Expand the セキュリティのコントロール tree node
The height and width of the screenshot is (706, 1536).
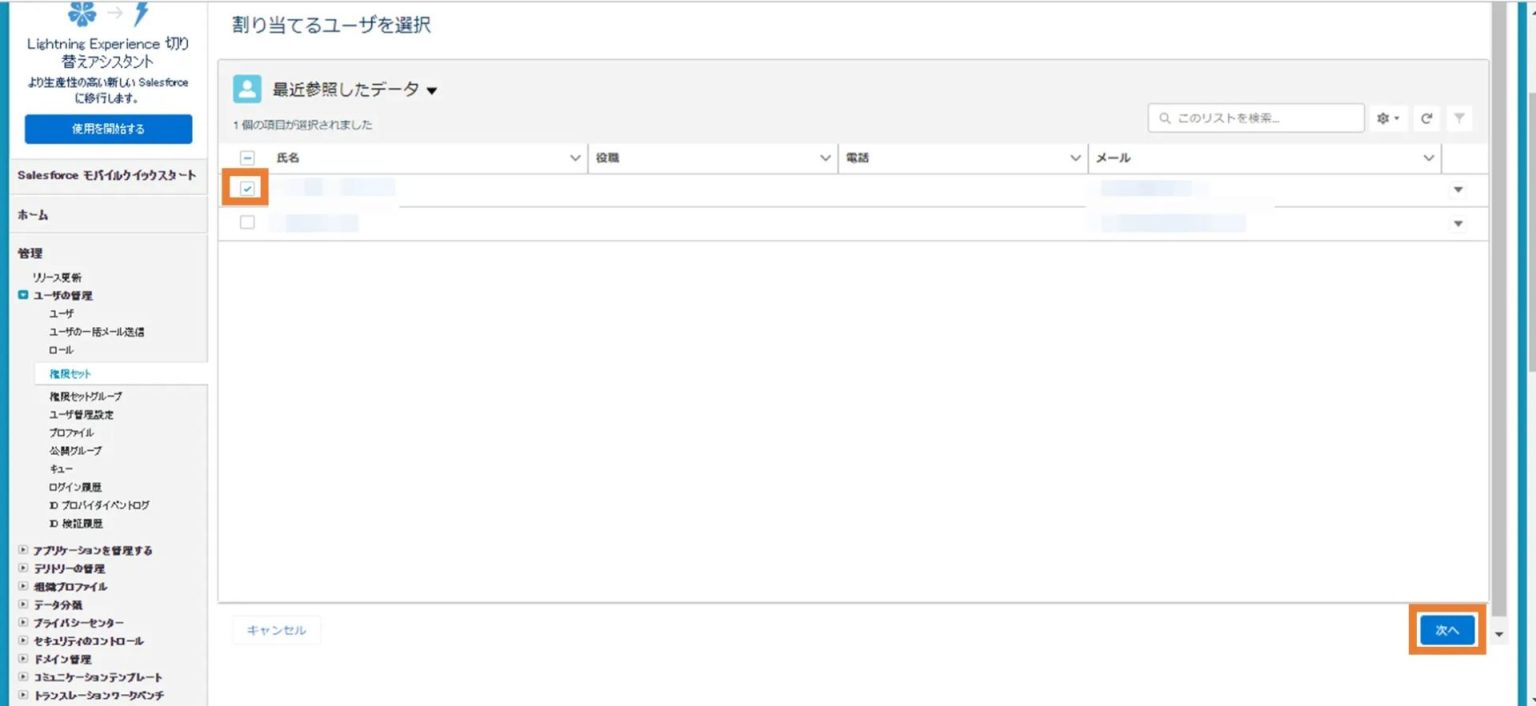coord(23,641)
